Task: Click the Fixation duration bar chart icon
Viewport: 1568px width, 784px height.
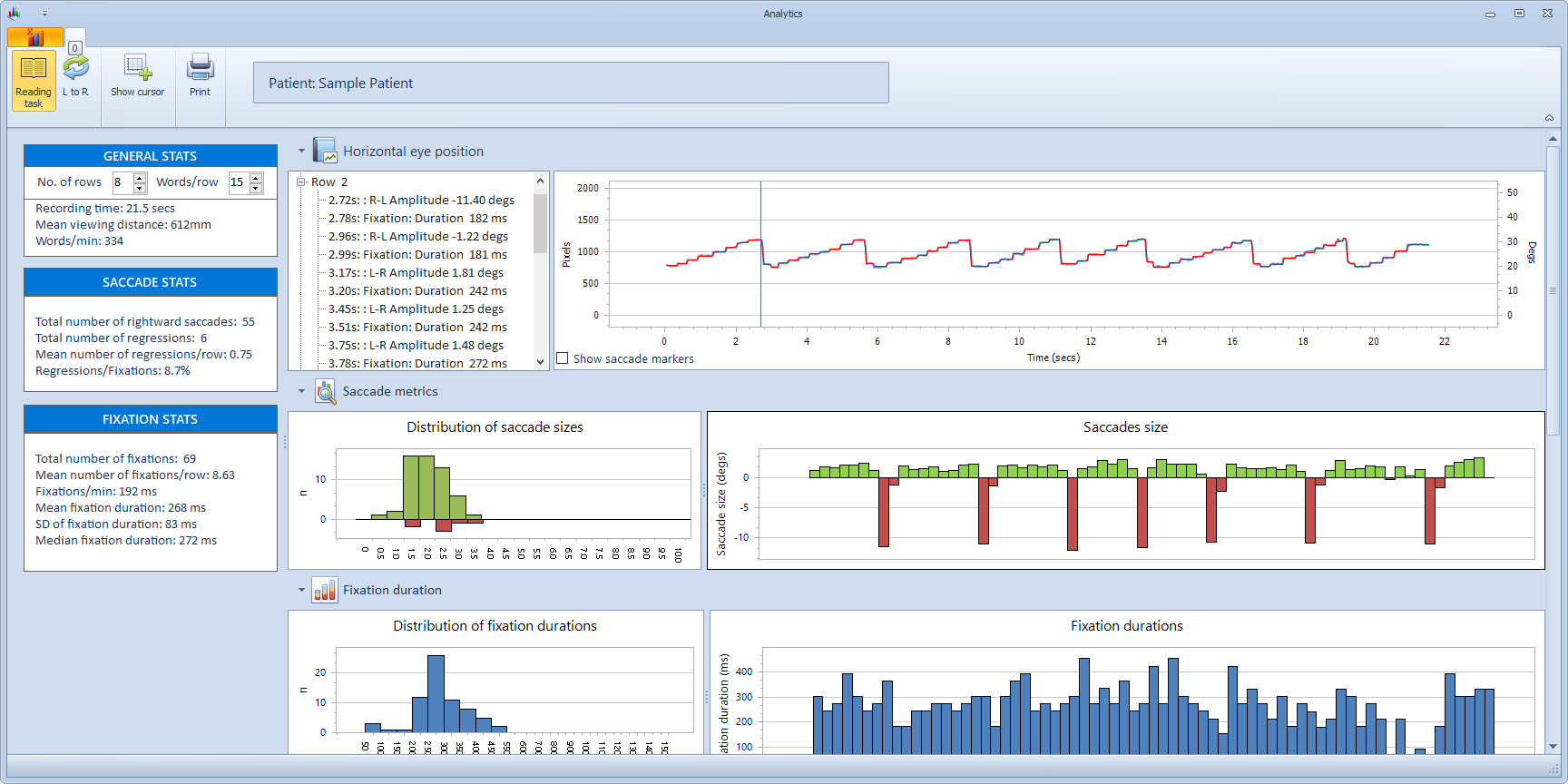Action: (x=325, y=590)
